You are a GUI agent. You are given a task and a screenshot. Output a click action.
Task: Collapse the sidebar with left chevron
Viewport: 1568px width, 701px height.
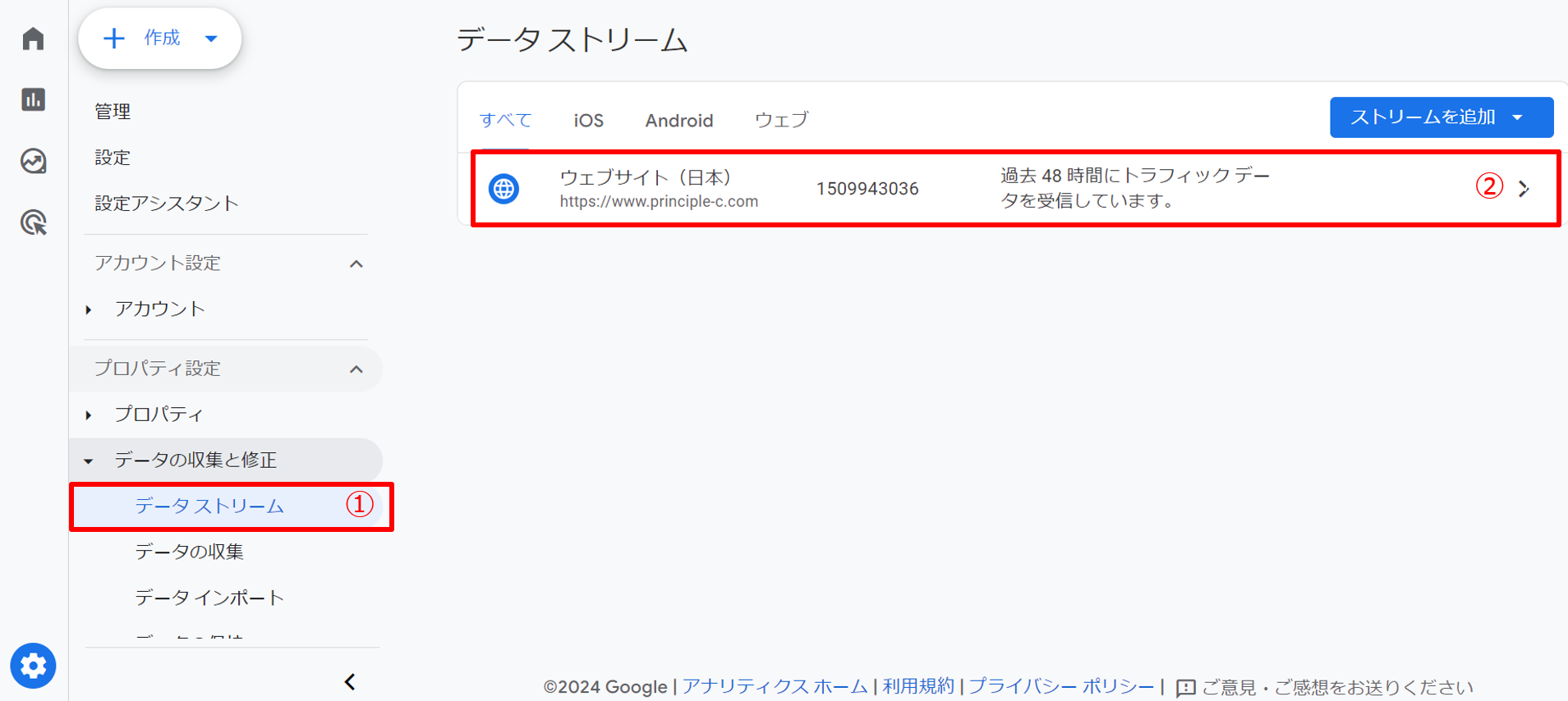click(350, 682)
